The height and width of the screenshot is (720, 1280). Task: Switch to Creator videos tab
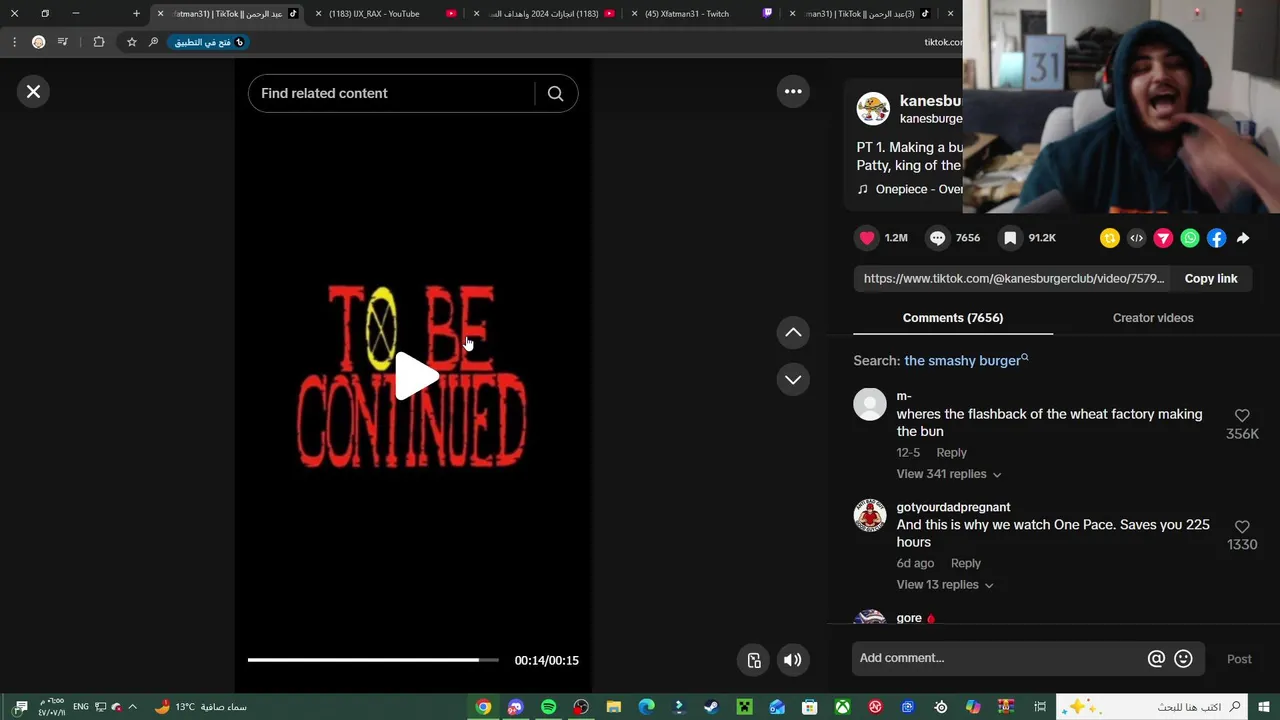tap(1153, 318)
